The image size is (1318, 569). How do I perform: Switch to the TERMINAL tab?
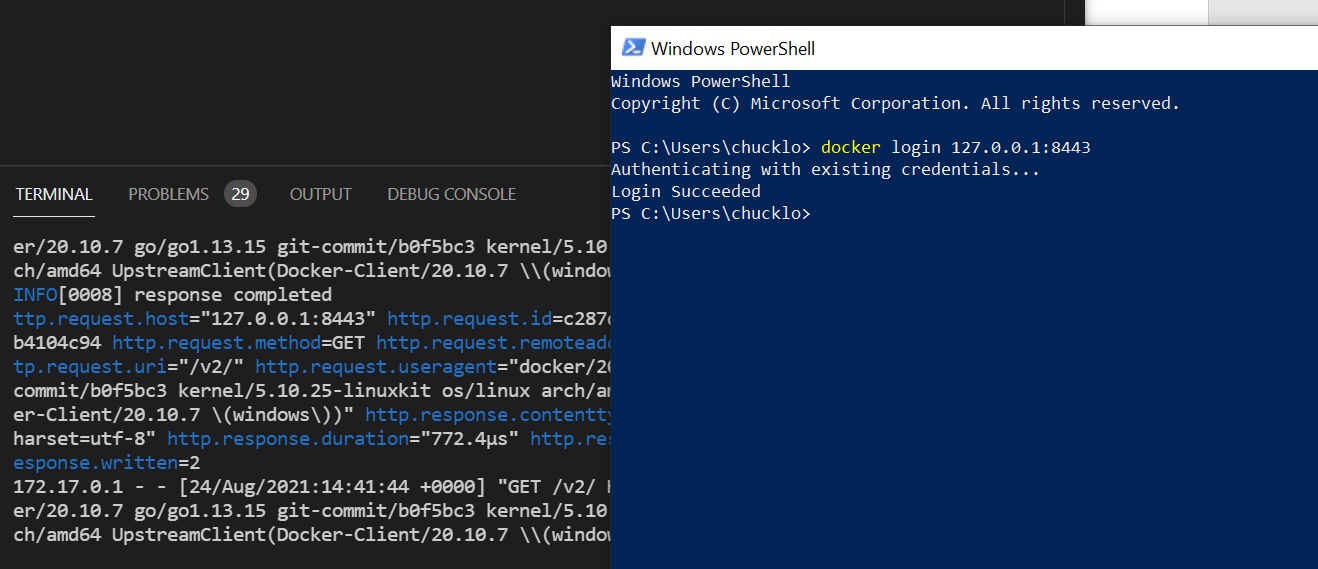point(54,194)
